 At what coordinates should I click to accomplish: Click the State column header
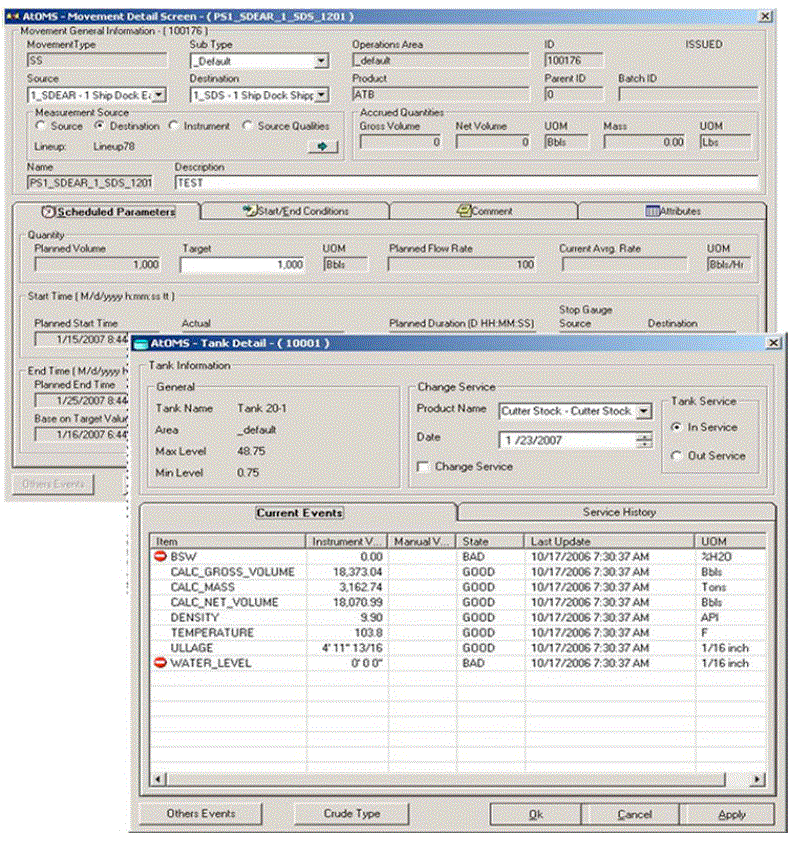(x=490, y=541)
